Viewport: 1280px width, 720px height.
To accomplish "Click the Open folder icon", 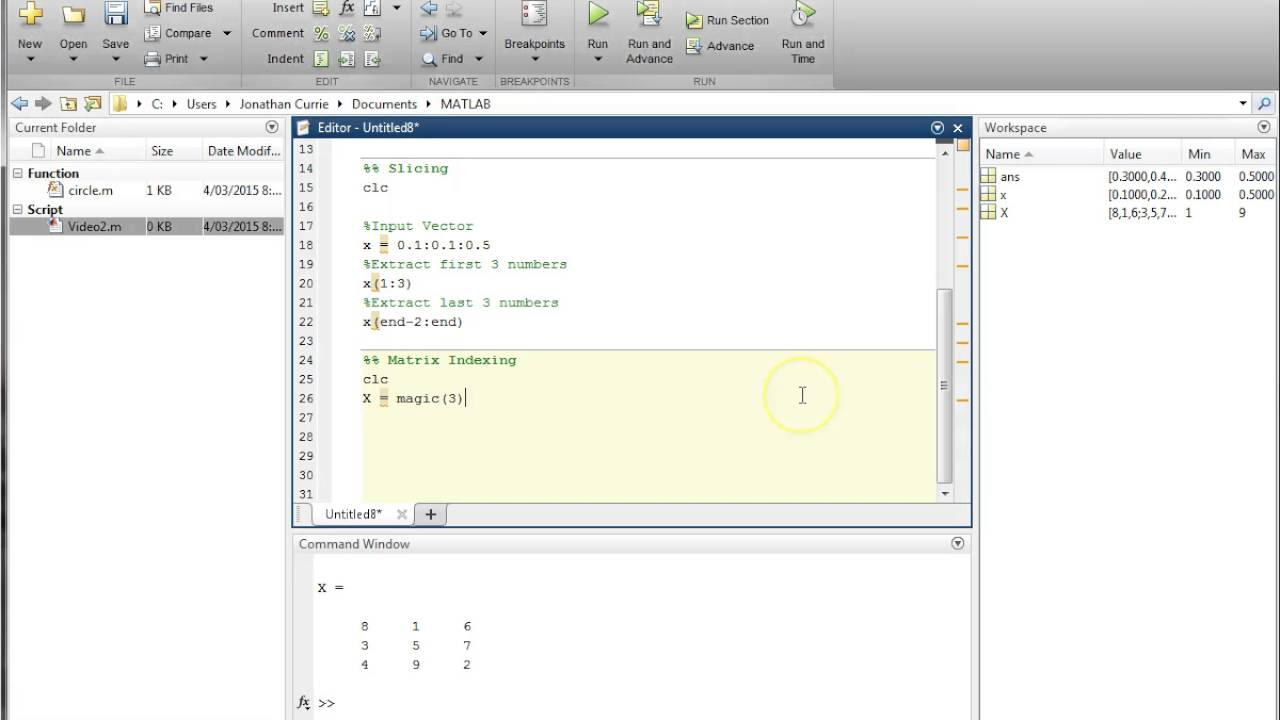I will point(73,14).
